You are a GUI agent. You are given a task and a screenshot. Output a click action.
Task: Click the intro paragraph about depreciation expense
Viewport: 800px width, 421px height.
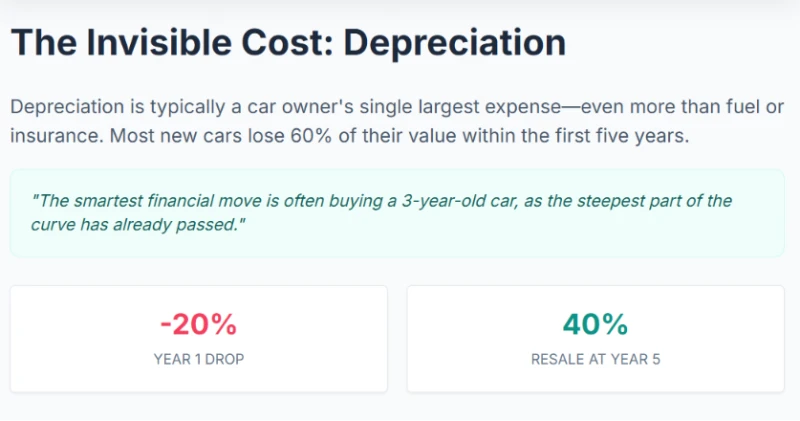pyautogui.click(x=397, y=121)
